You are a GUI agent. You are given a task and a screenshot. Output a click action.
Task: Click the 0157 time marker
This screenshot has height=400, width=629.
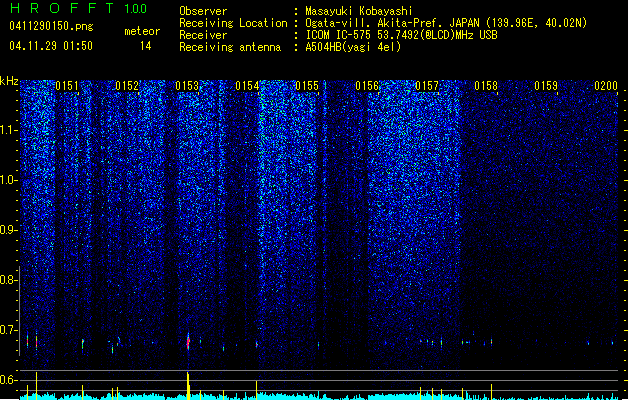[x=427, y=86]
